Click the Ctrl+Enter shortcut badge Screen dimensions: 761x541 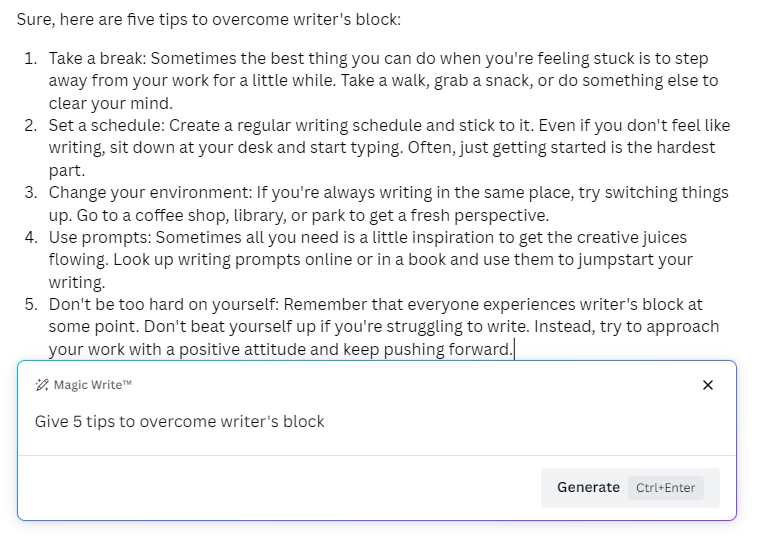point(665,488)
